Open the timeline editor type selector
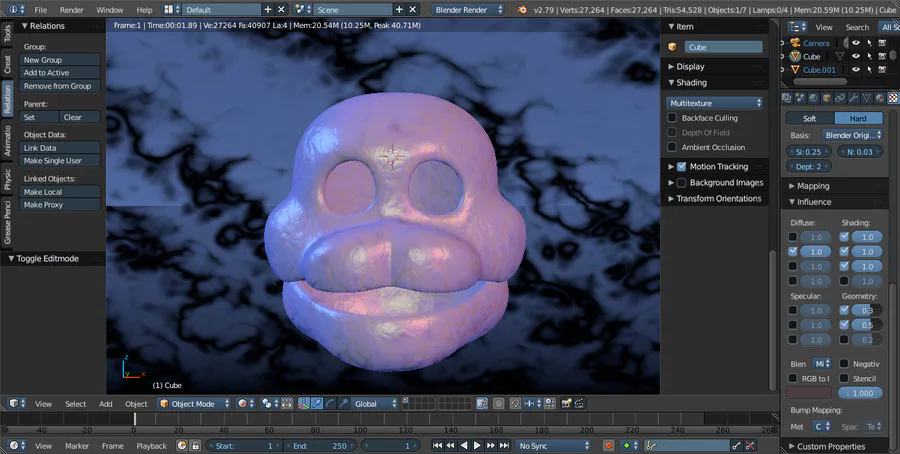Image resolution: width=900 pixels, height=454 pixels. pos(17,445)
